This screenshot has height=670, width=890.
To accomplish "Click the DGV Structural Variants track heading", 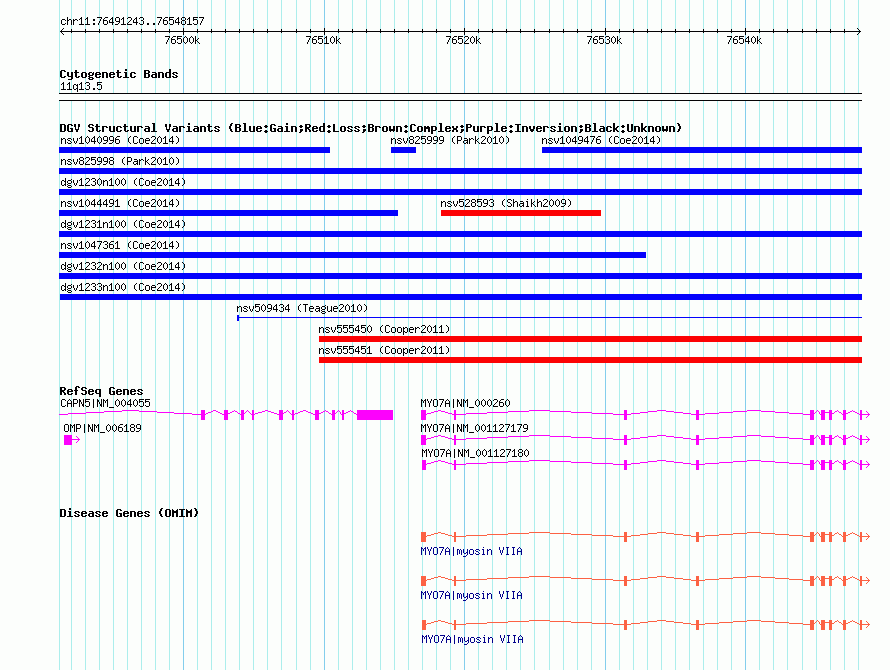I will tap(371, 128).
